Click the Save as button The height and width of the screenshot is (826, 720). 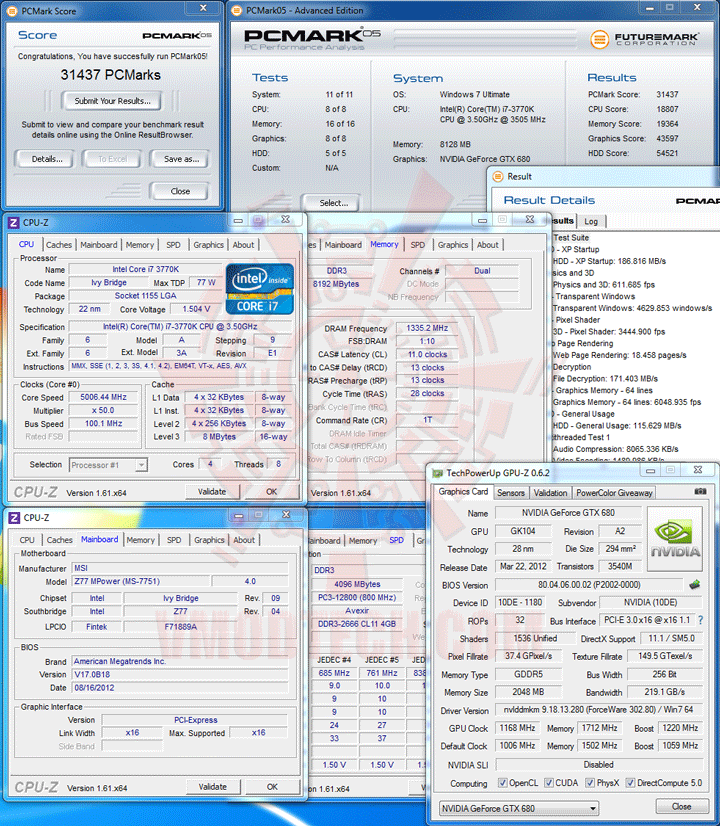[x=181, y=159]
